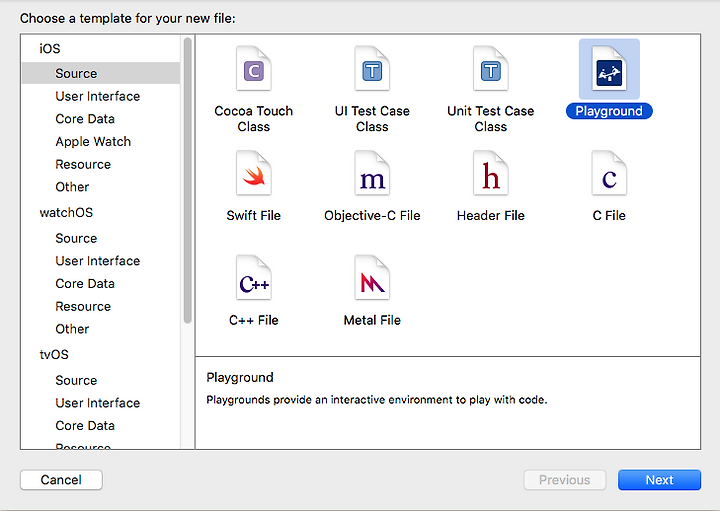
Task: Click the Previous button
Action: [565, 480]
